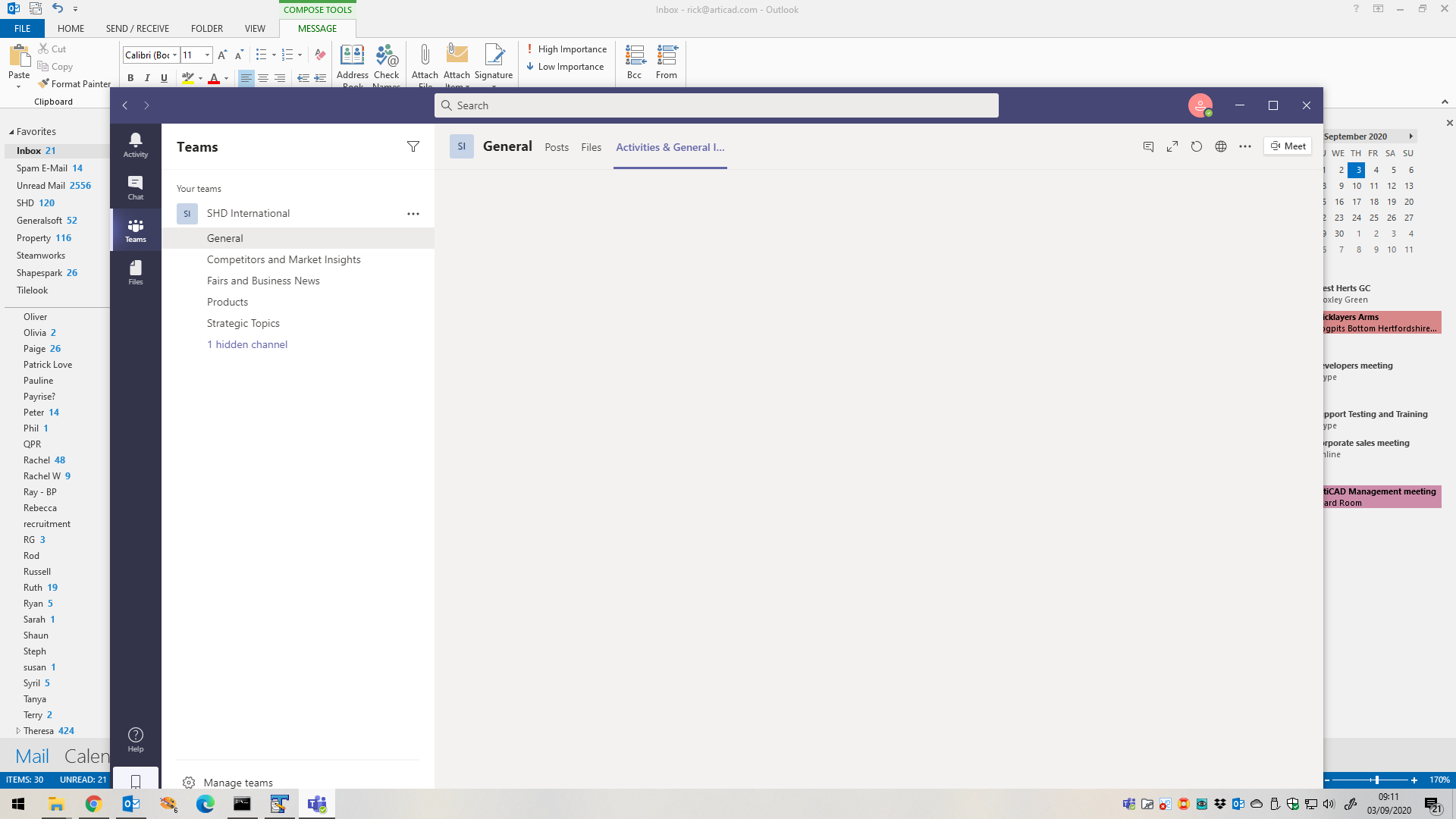Click the Meet button in Teams
The height and width of the screenshot is (819, 1456).
1288,146
